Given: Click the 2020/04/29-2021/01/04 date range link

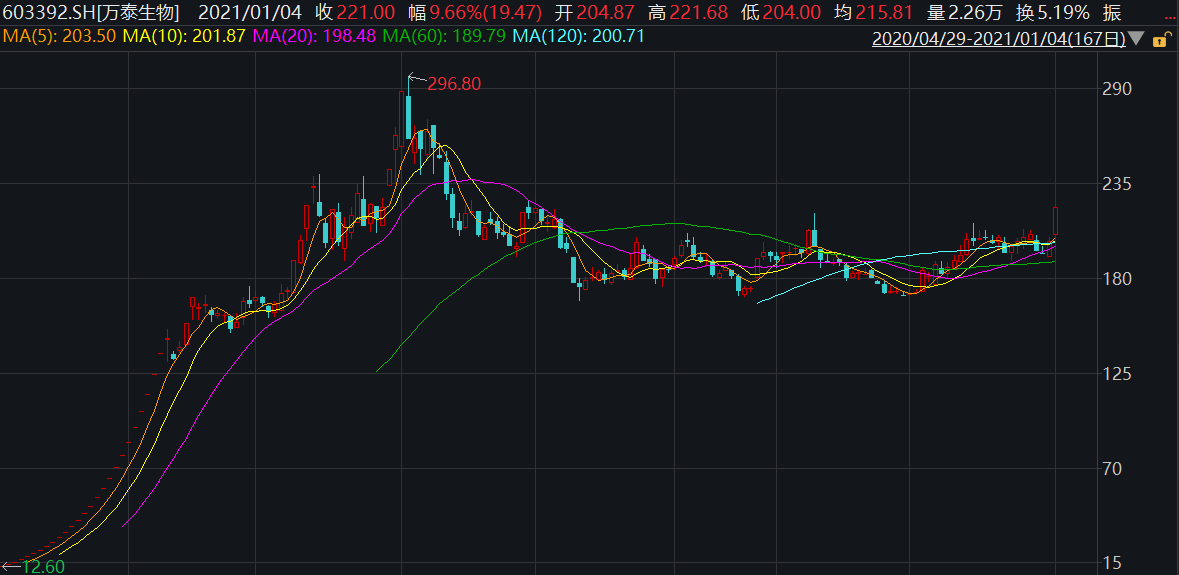Looking at the screenshot, I should point(999,40).
